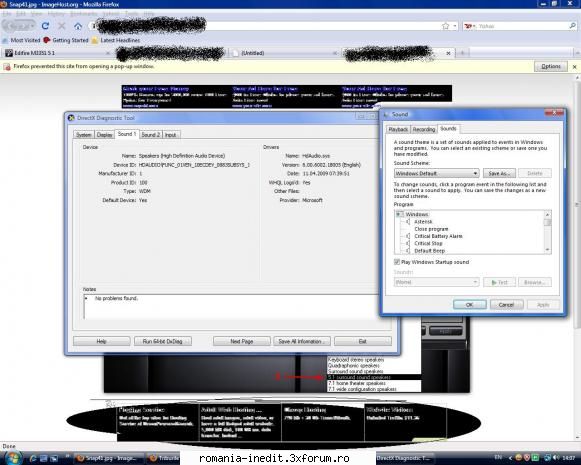
Task: Click Save As button in Sound dialog
Action: pos(499,173)
